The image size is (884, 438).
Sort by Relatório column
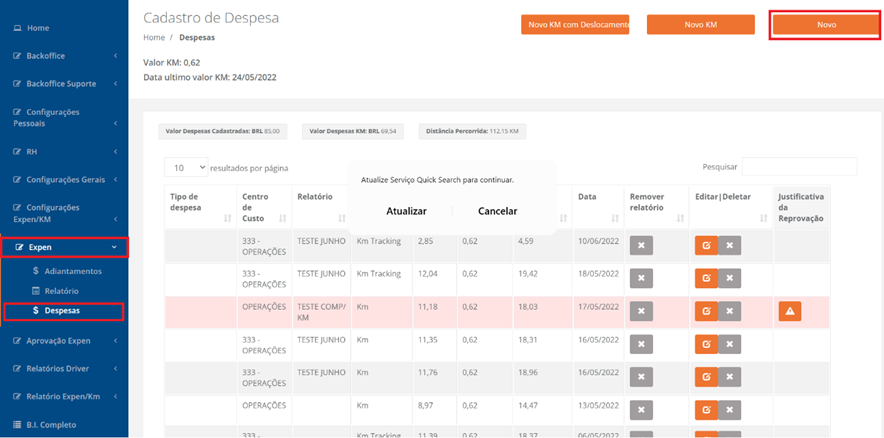[x=321, y=207]
